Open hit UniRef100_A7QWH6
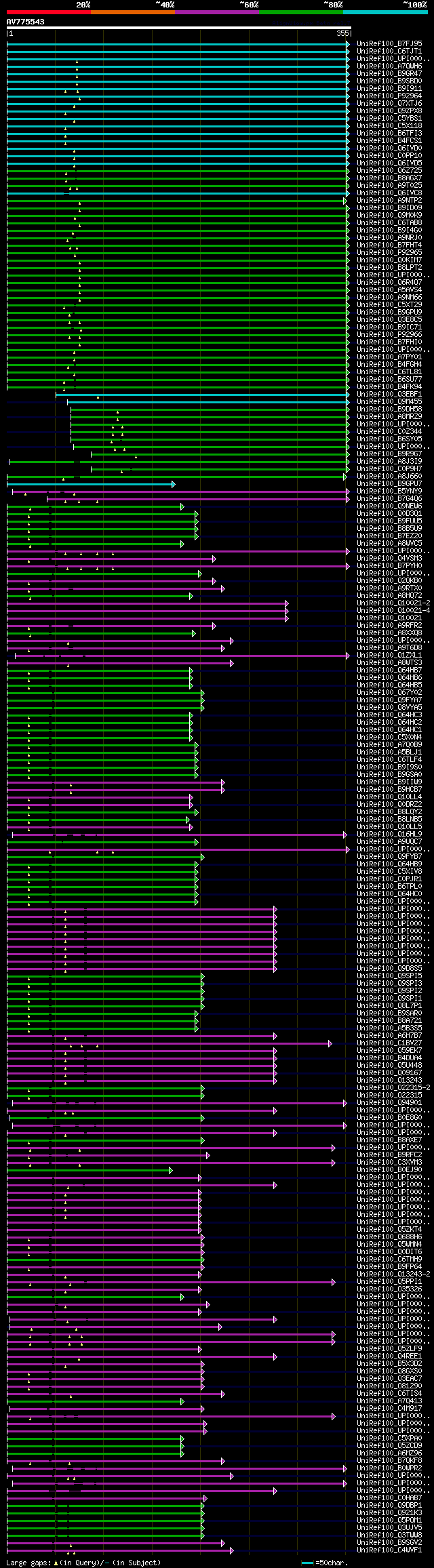Image resolution: width=434 pixels, height=1568 pixels. (389, 66)
